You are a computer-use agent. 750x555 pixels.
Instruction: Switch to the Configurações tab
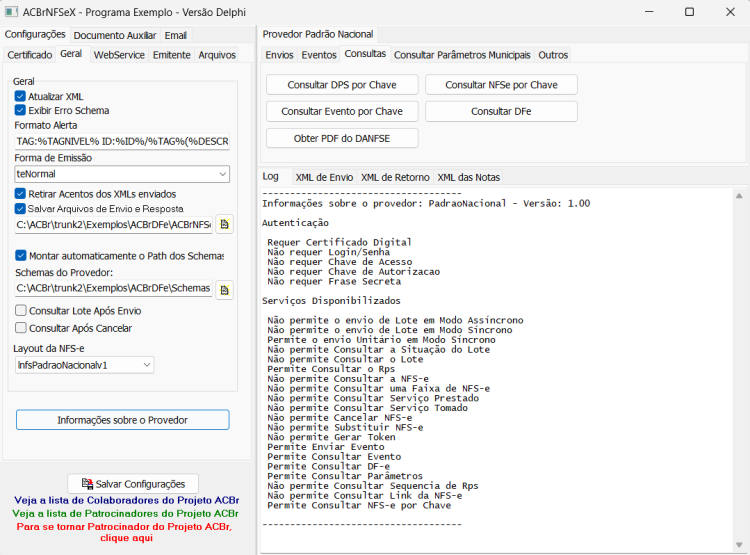pyautogui.click(x=35, y=34)
